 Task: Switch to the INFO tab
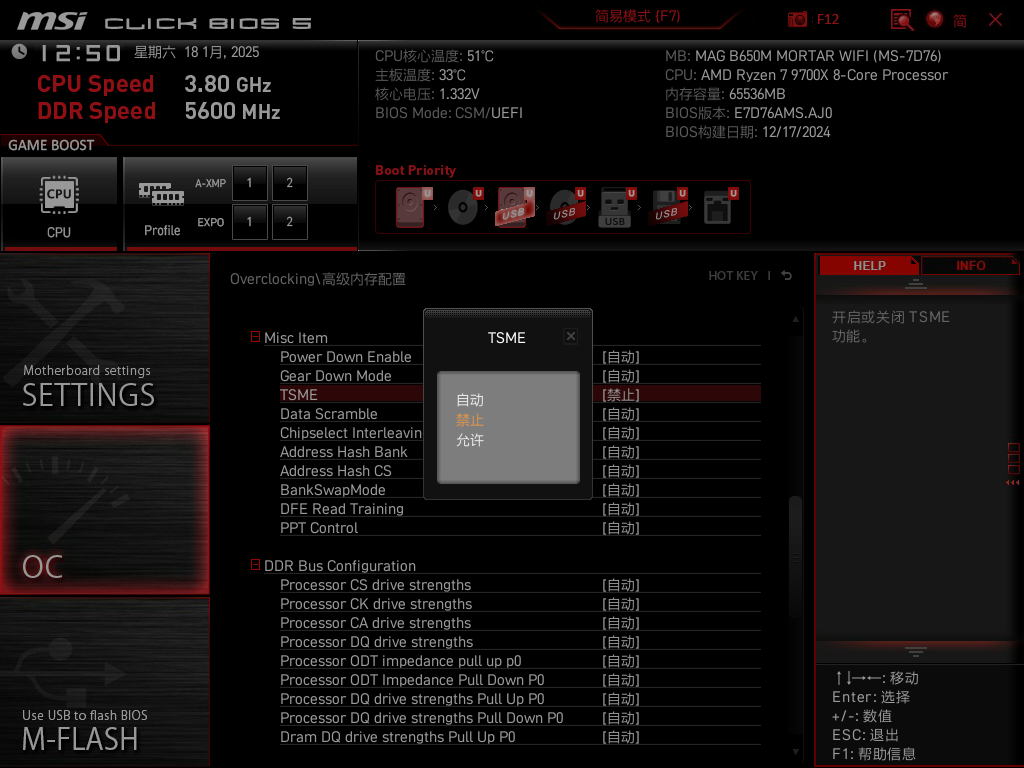tap(970, 266)
